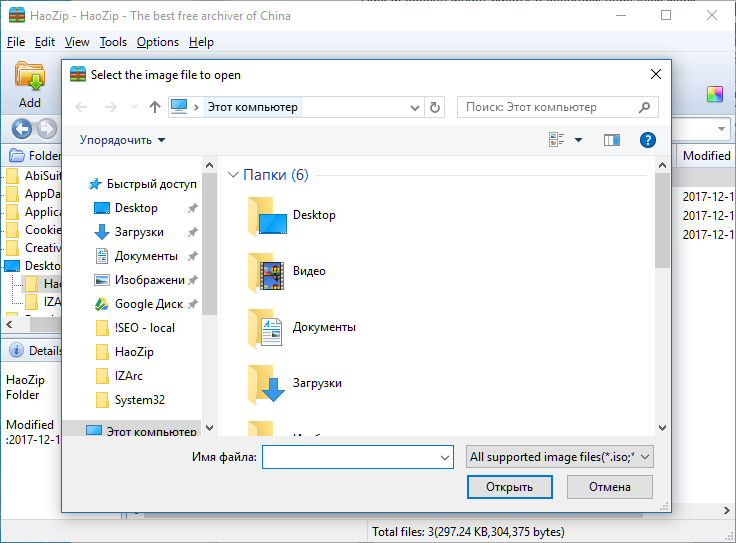Click the search magnifier icon
This screenshot has height=543, width=736.
coord(644,107)
